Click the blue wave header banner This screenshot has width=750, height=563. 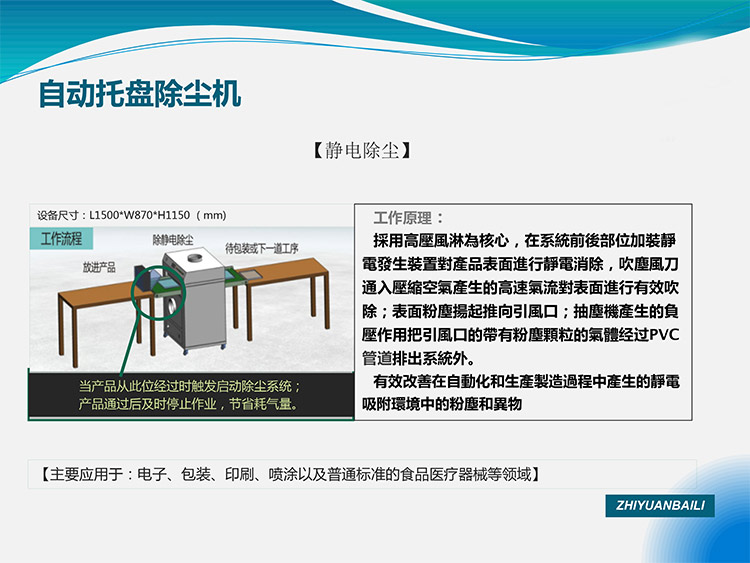500,30
